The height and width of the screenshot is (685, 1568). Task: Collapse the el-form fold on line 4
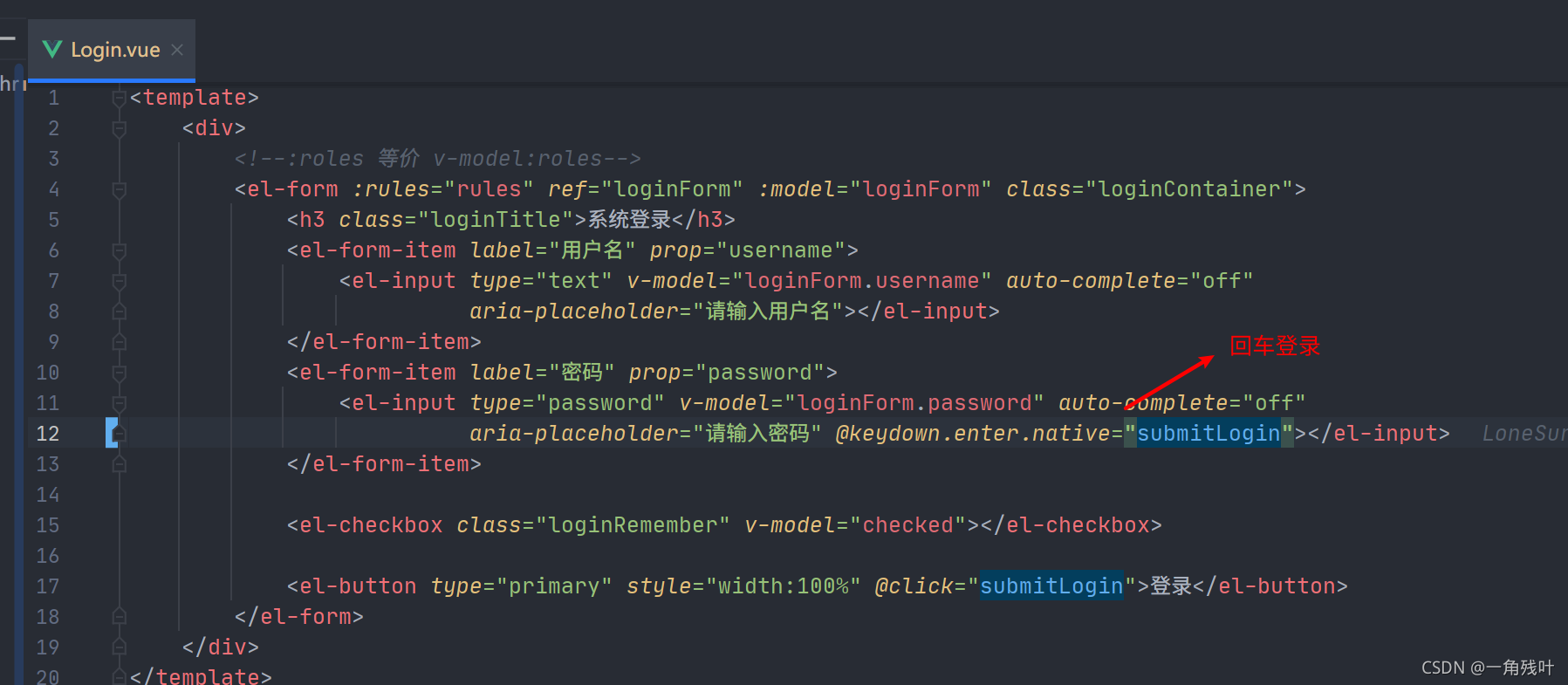[x=120, y=189]
